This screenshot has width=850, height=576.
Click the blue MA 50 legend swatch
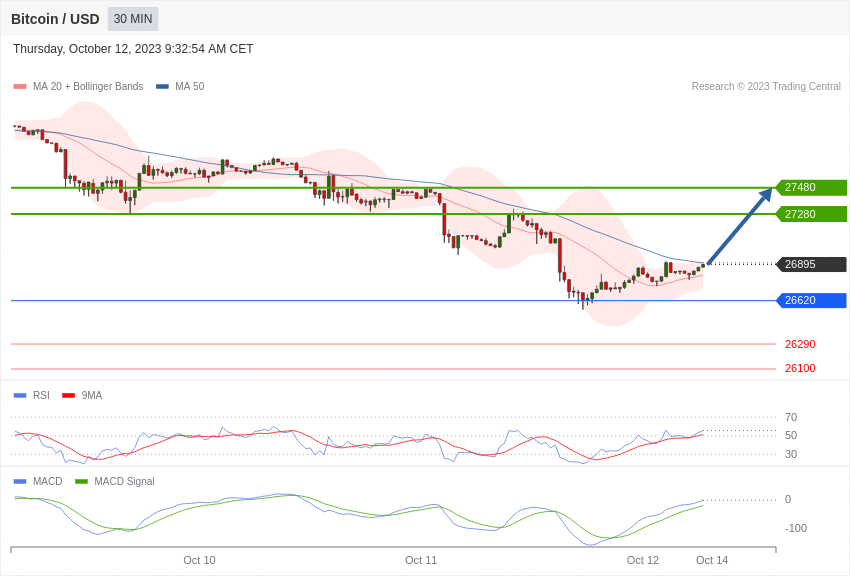pyautogui.click(x=162, y=86)
